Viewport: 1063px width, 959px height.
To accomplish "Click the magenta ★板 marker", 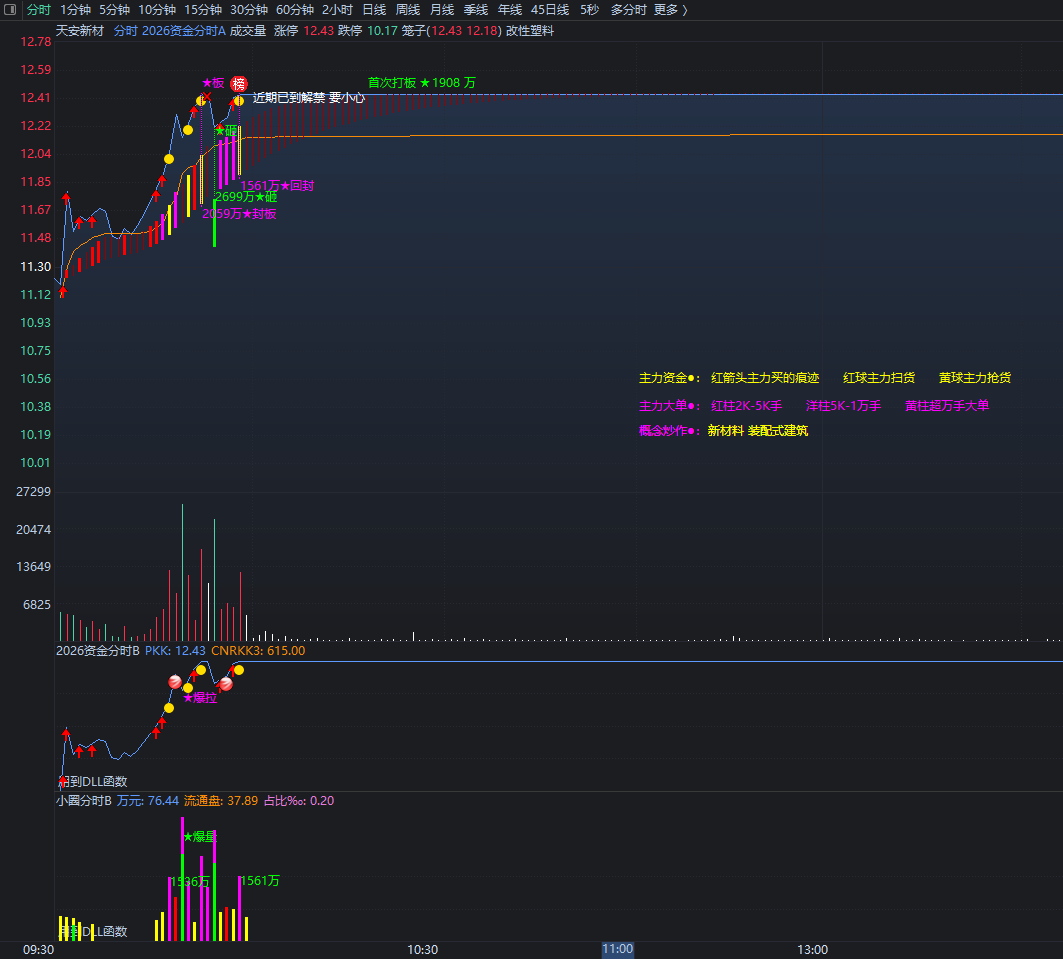I will [213, 83].
